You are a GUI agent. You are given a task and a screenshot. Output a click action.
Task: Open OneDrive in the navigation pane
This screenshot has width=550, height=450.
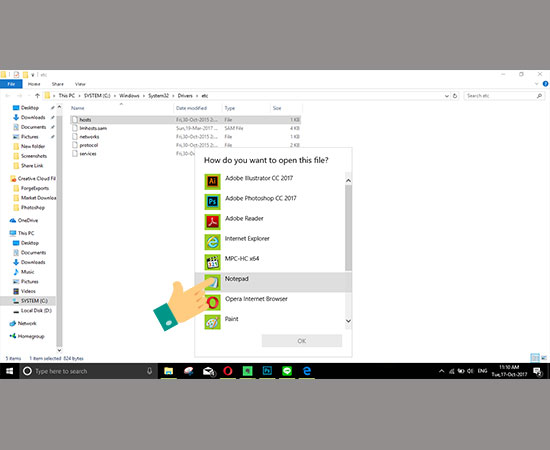tap(28, 221)
